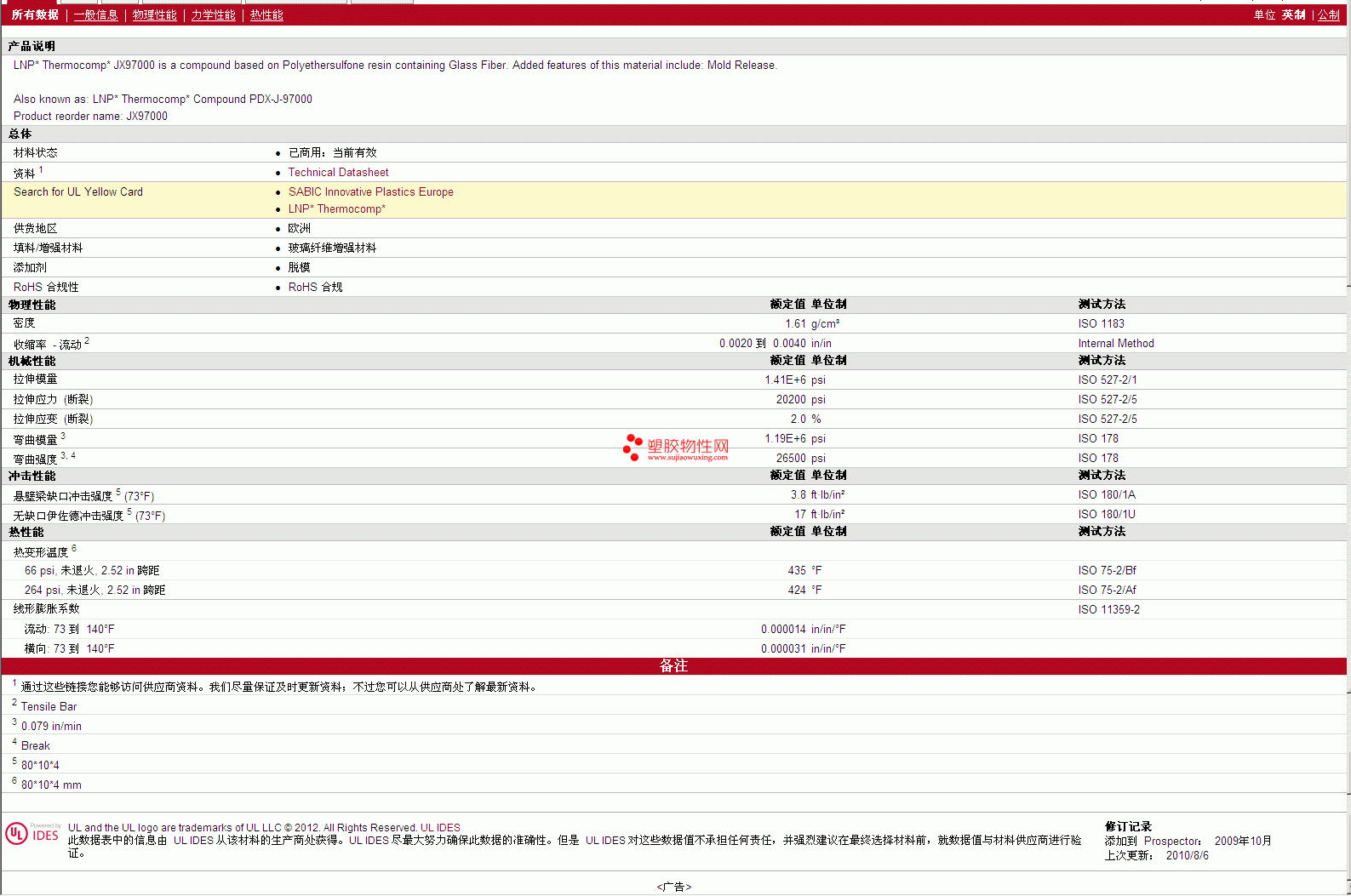Click the 材料状态 row label

tap(35, 153)
